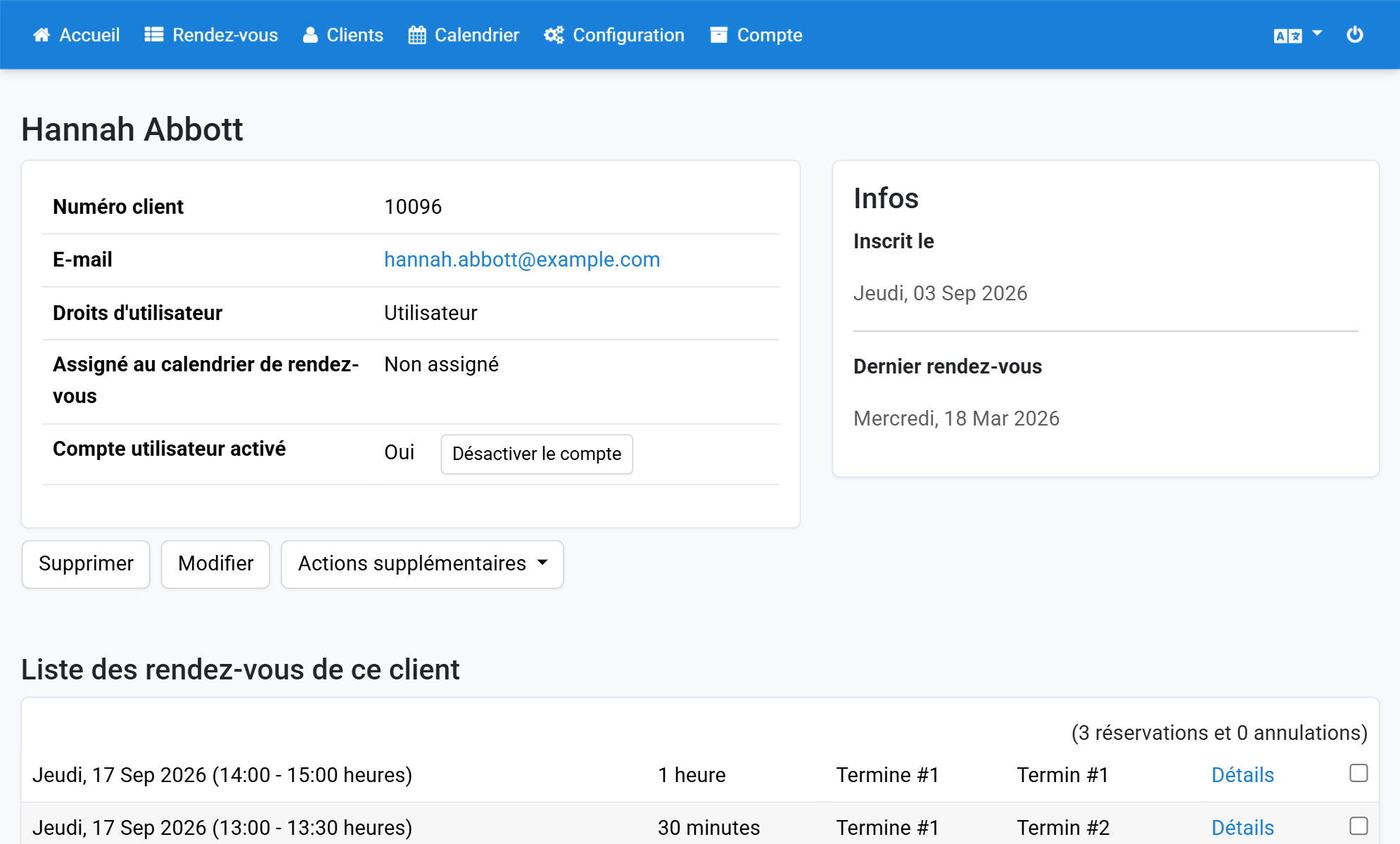Click the date Jeudi, 03 Sep 2026
This screenshot has width=1400, height=844.
coord(941,293)
